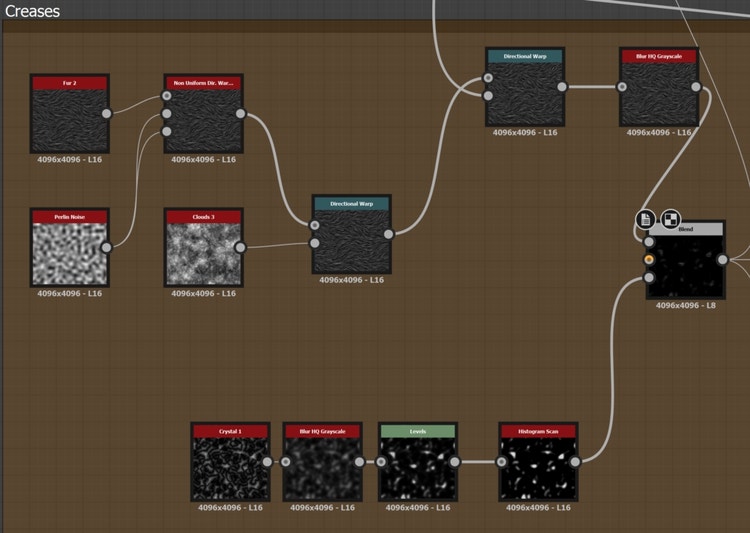Select Blur HQ Grayscale node next to upper Directional Warp
750x533 pixels.
659,87
